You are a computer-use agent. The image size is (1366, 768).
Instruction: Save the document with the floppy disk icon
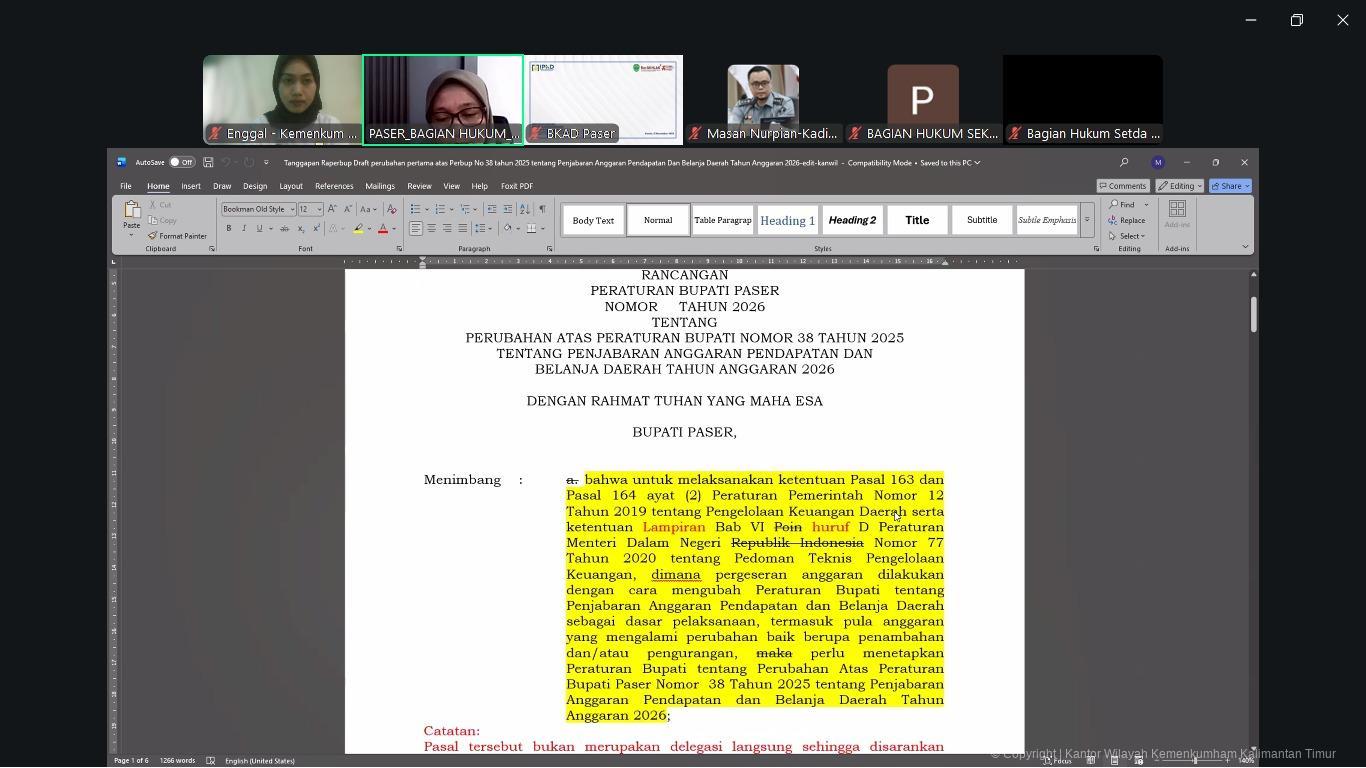[208, 162]
